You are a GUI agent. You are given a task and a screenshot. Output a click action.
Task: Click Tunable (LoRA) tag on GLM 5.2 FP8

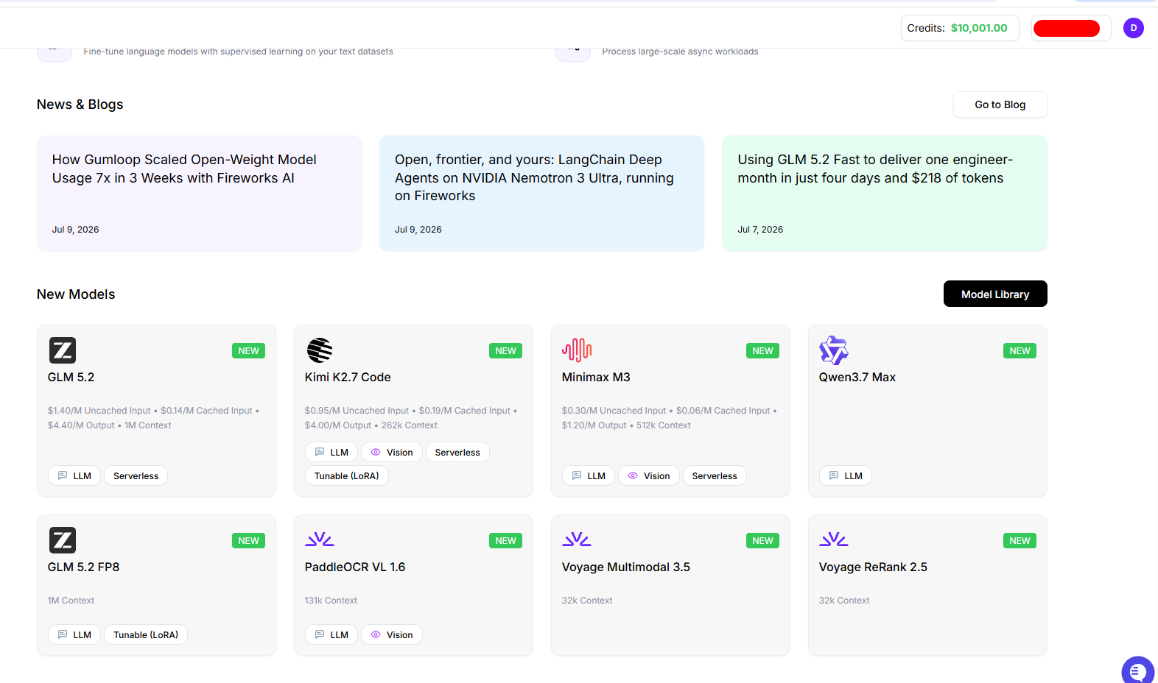coord(145,634)
